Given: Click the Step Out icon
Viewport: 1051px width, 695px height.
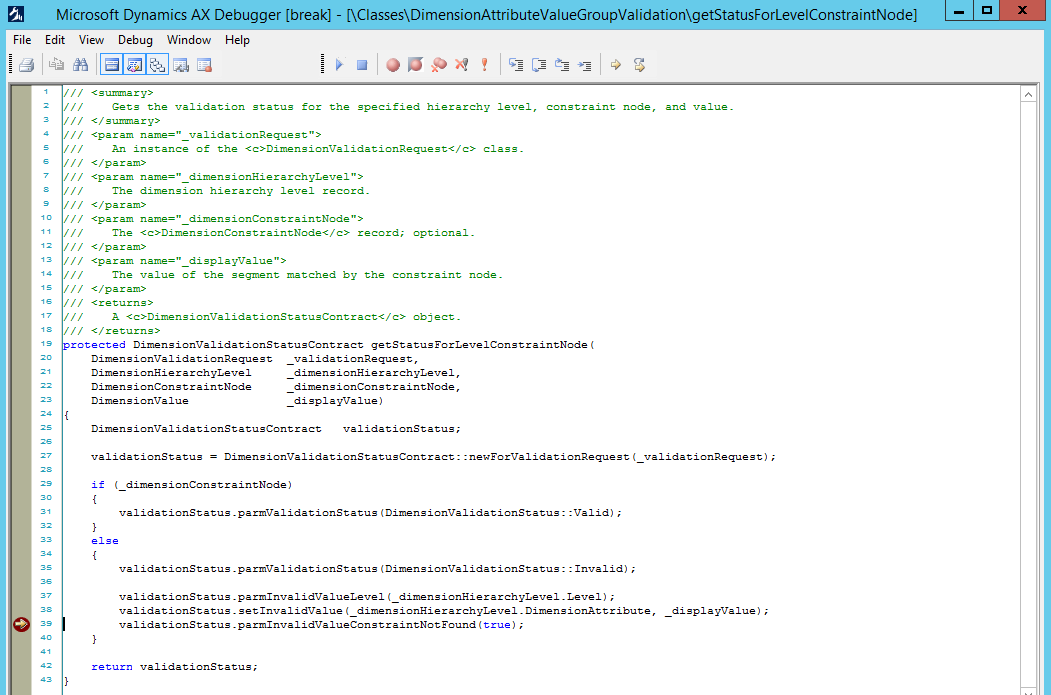Looking at the screenshot, I should pyautogui.click(x=562, y=65).
